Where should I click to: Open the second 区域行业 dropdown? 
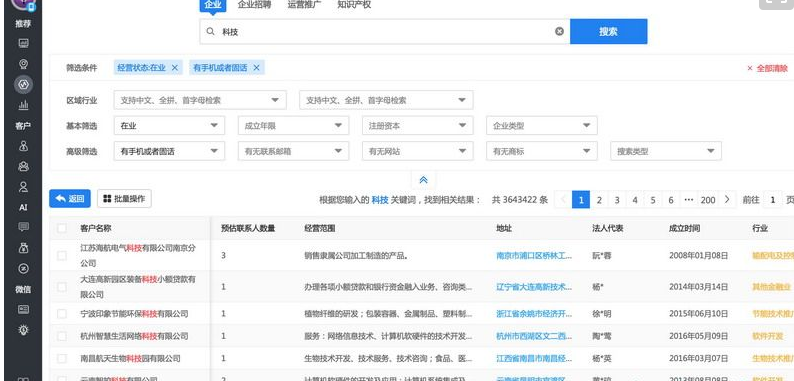[x=386, y=100]
